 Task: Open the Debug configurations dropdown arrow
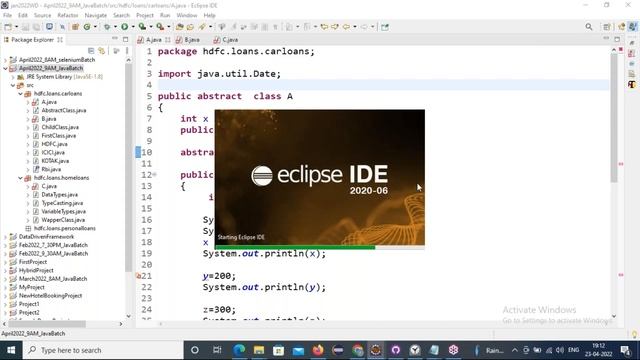click(115, 27)
